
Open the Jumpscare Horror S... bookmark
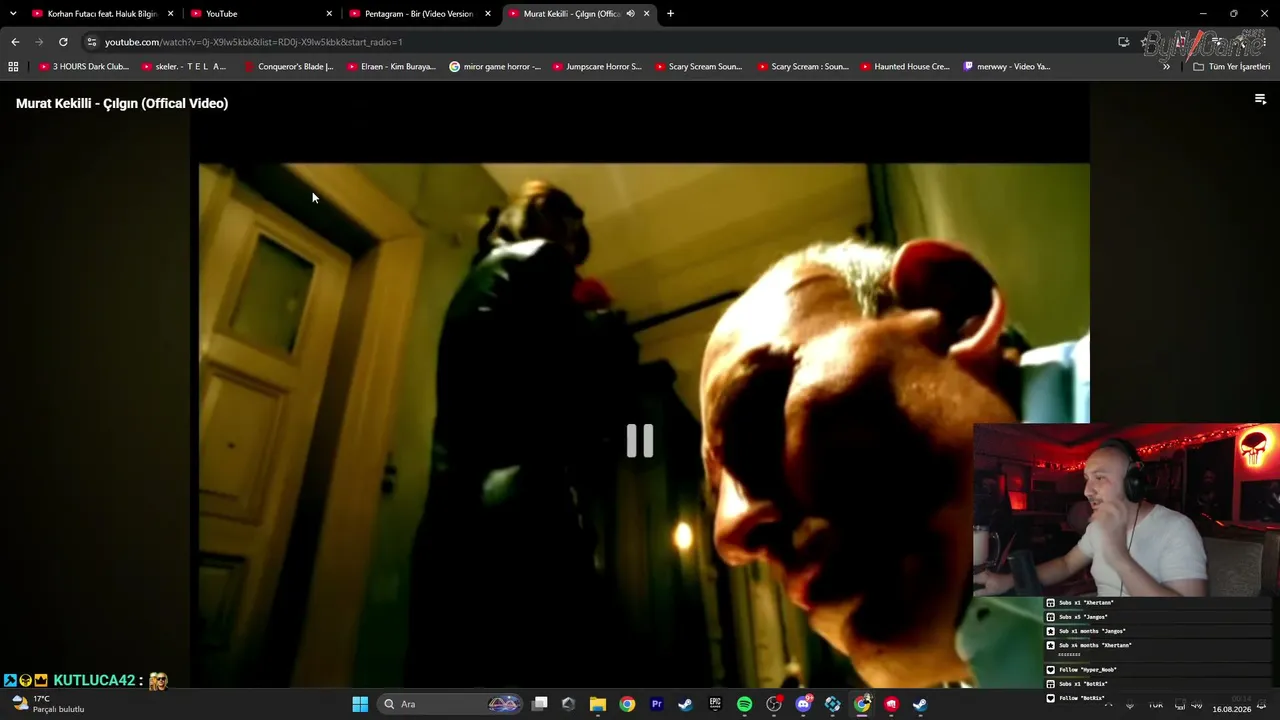[597, 67]
